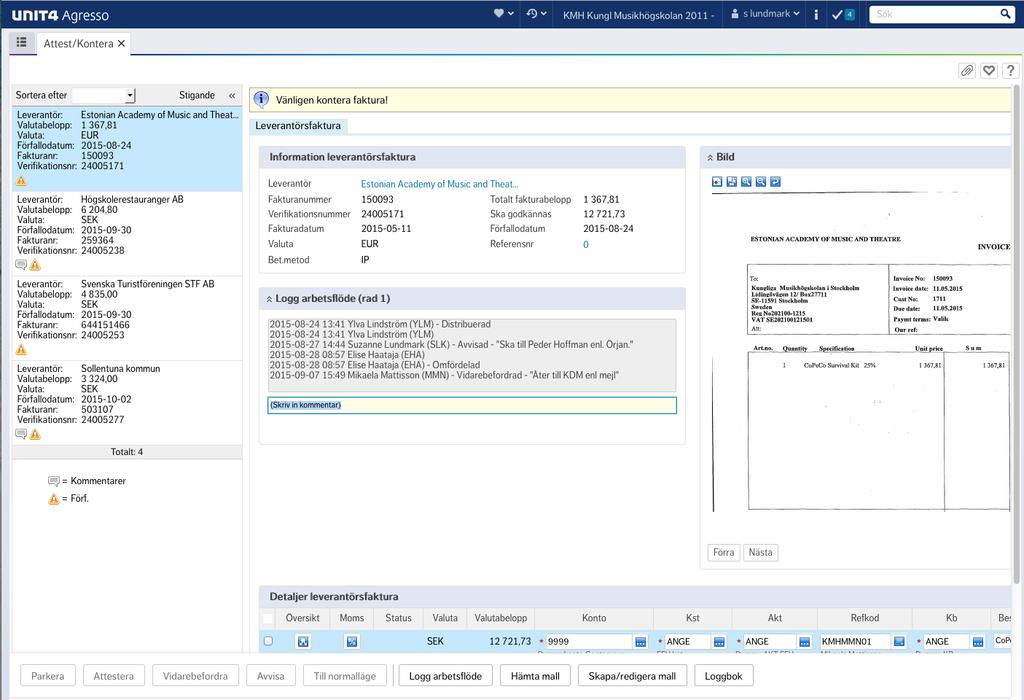This screenshot has width=1024, height=700.
Task: Close the Attest/Kontera tab
Action: click(121, 44)
